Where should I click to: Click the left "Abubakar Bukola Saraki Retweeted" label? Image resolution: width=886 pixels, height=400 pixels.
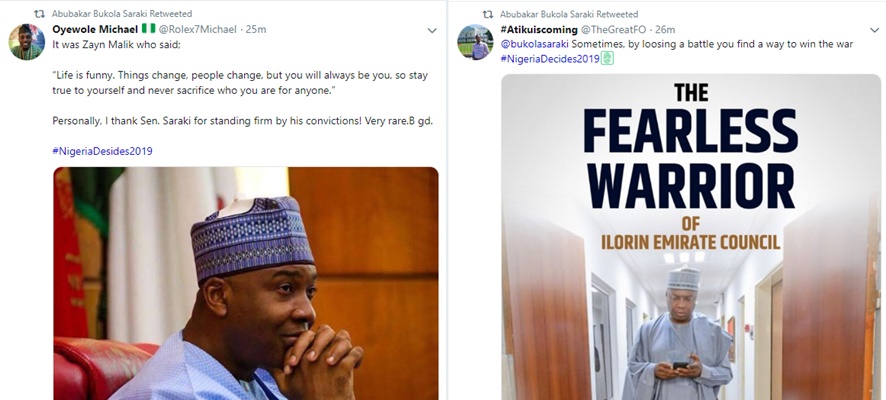coord(109,15)
